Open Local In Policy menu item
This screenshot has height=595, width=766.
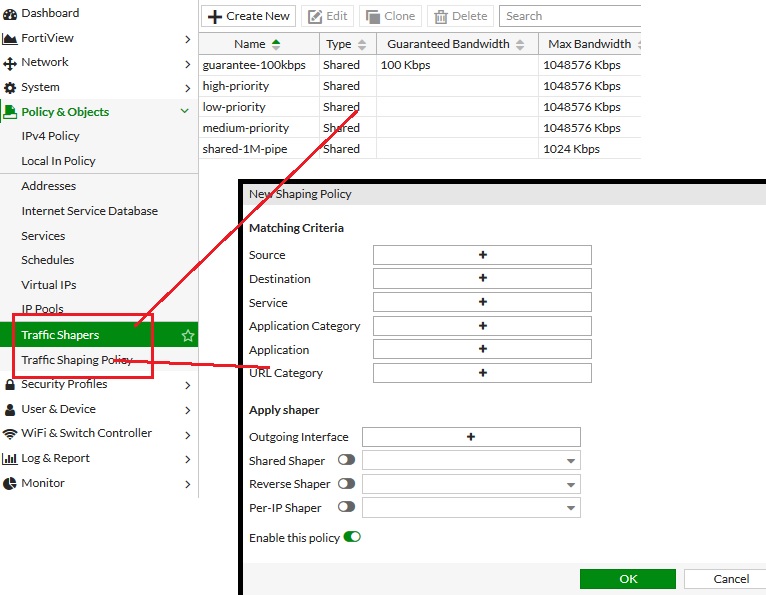pos(59,161)
